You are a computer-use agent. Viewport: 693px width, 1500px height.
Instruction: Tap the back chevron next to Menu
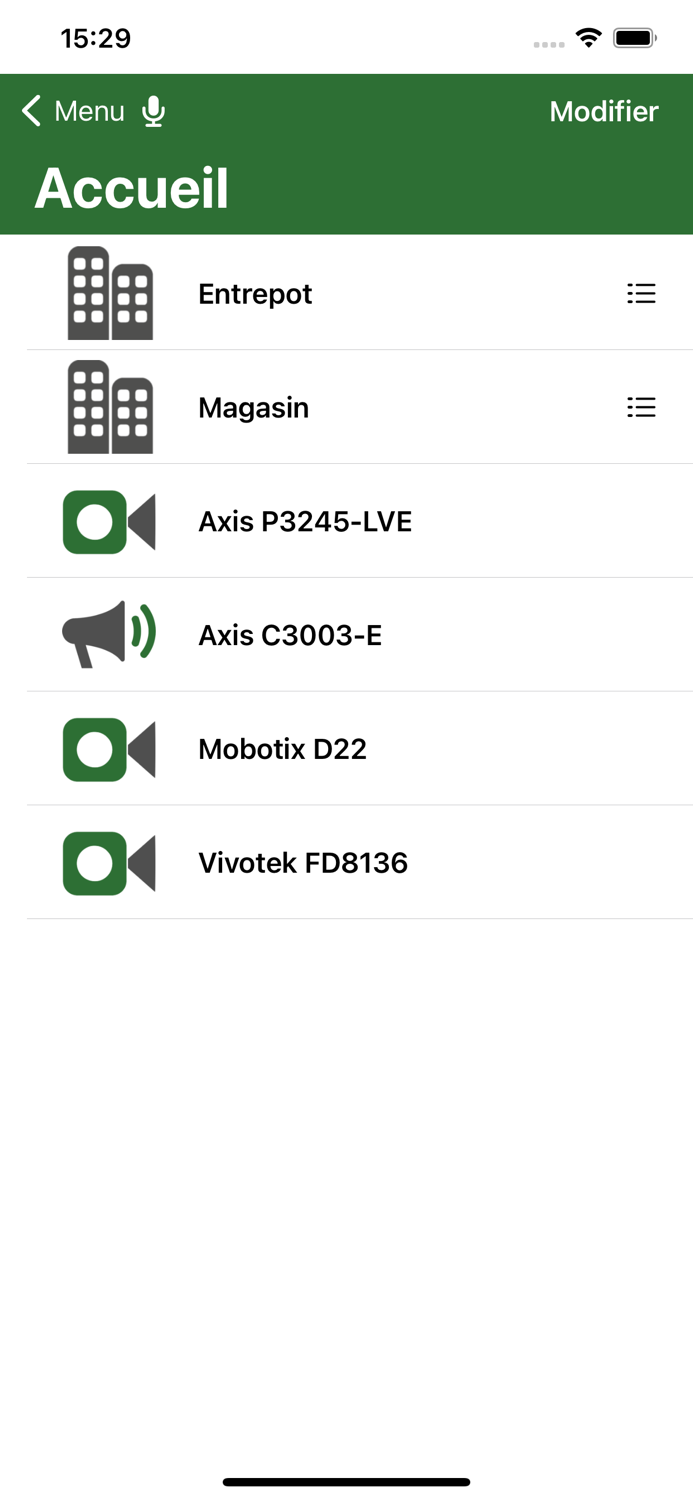28,111
